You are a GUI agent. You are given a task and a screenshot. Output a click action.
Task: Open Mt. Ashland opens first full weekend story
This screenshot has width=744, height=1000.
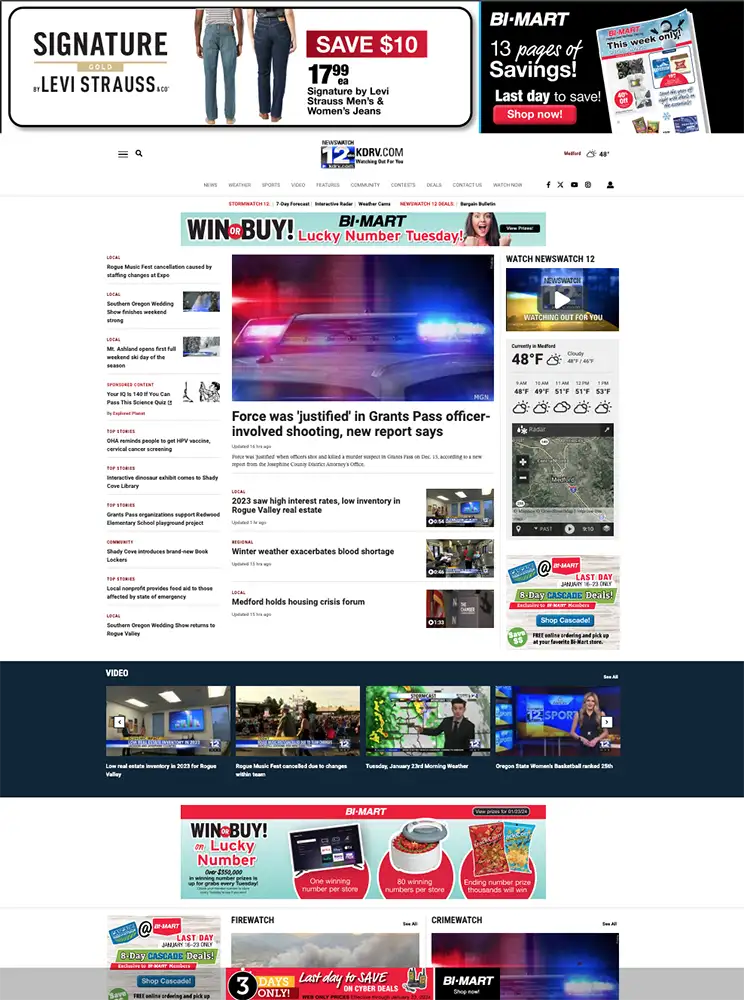[x=142, y=357]
